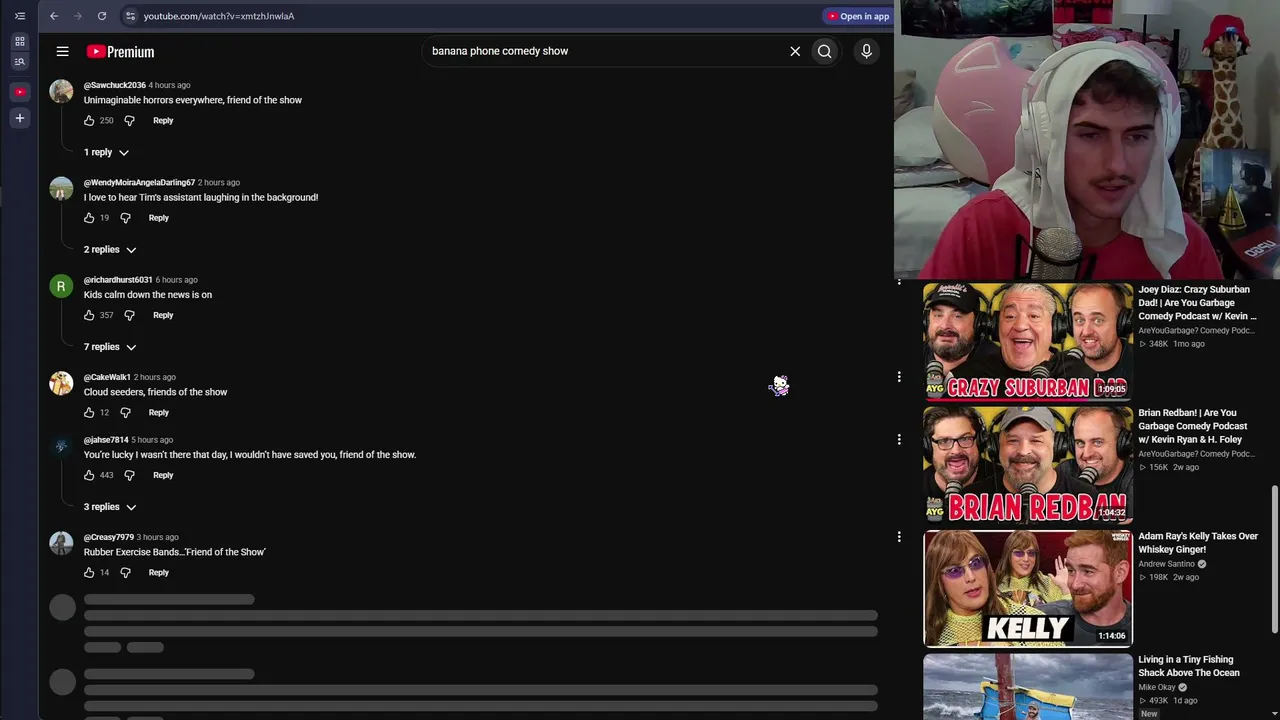
Task: Like the comment by @richardhurst6031
Action: 89,315
